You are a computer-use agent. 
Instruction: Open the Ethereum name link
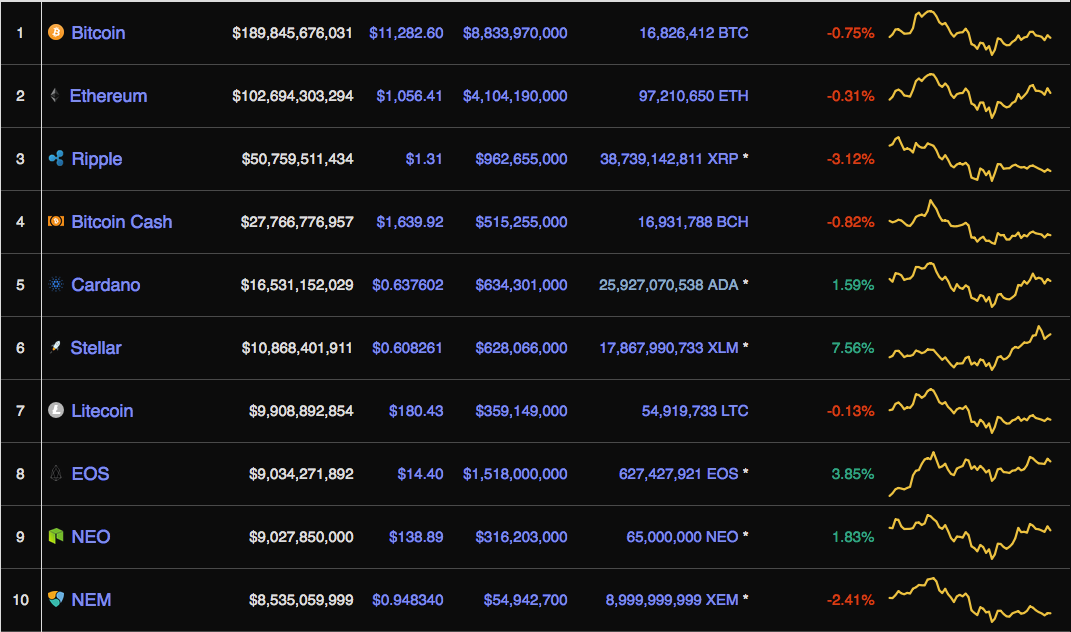pos(108,96)
